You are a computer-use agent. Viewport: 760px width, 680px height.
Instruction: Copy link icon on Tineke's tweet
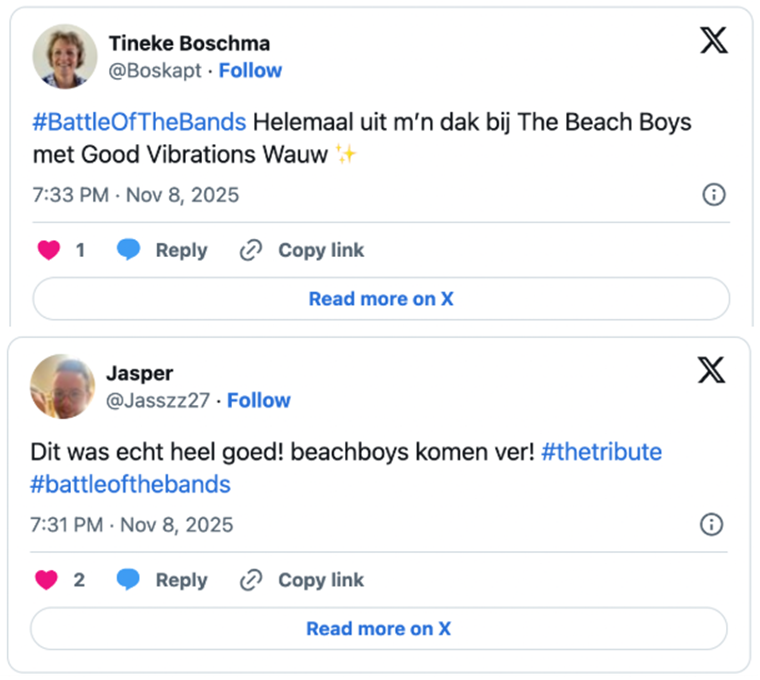coord(250,250)
